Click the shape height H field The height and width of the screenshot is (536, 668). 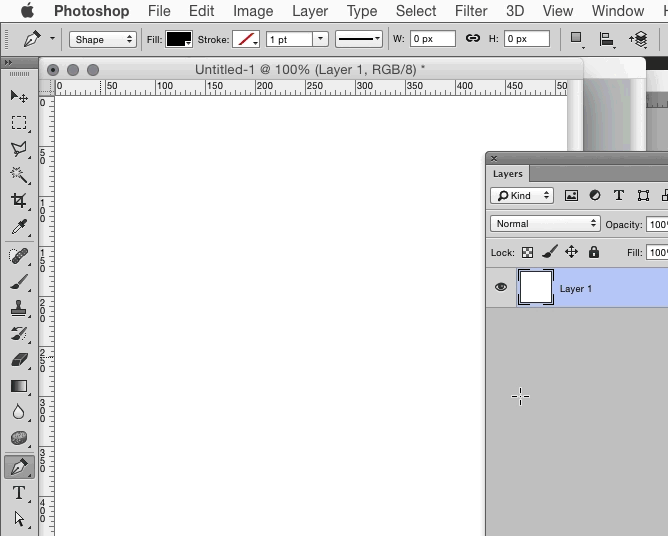click(x=527, y=39)
